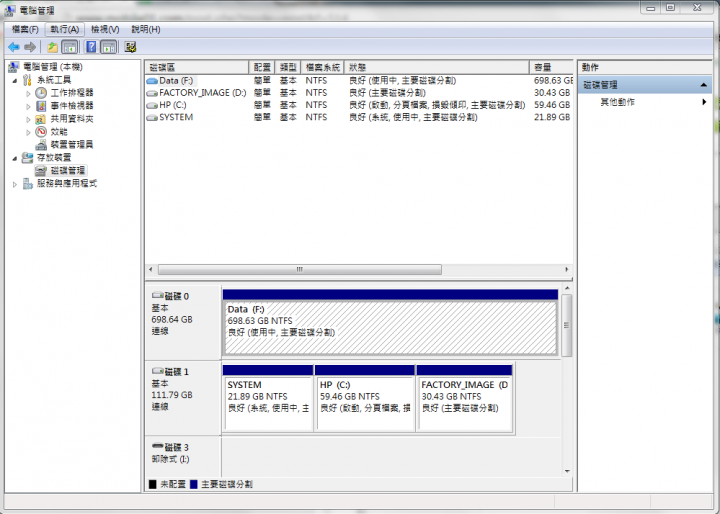The image size is (720, 514).
Task: Expand the 事件檢視器 node arrow
Action: (28, 107)
